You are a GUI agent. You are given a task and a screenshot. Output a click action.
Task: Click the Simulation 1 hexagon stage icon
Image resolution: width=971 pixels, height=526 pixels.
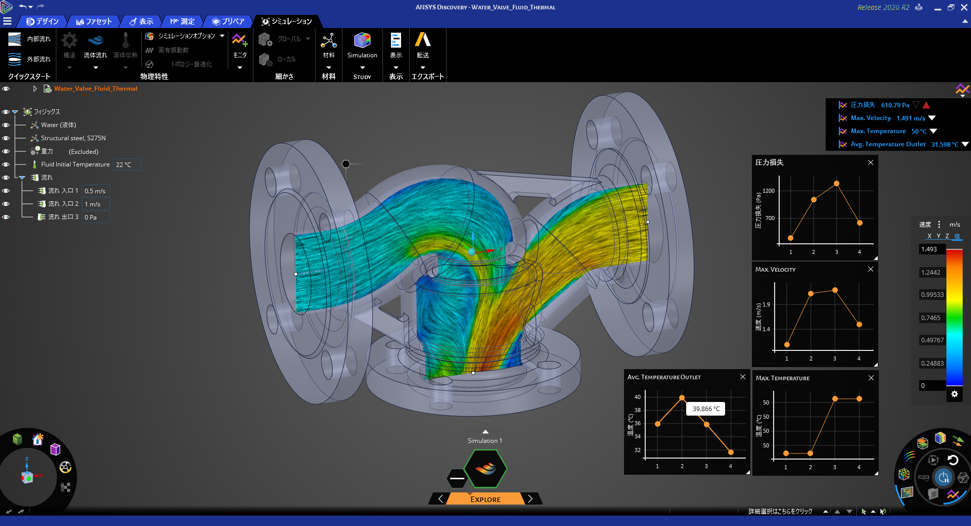coord(486,468)
